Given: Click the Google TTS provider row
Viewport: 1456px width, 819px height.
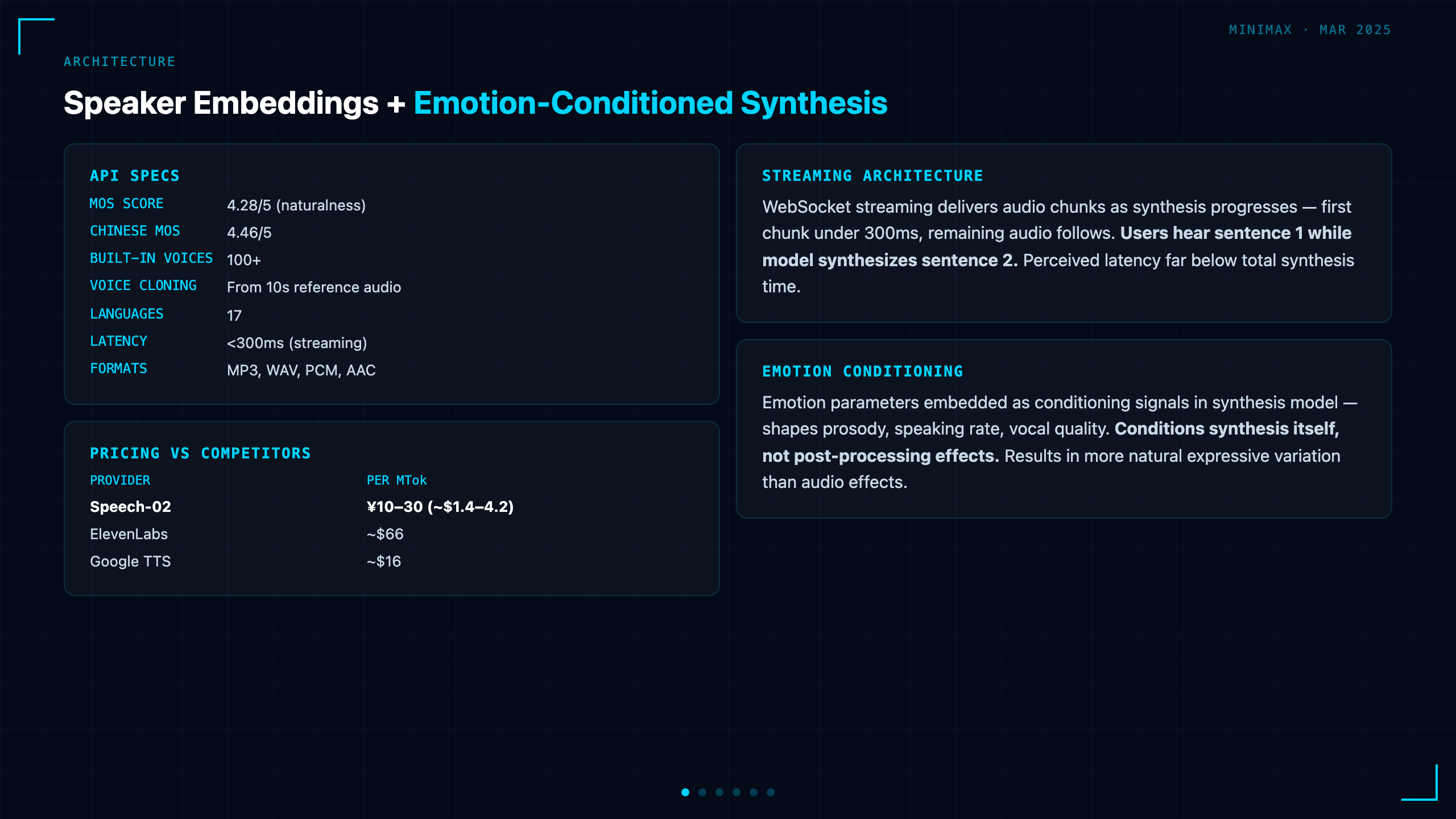Looking at the screenshot, I should coord(391,561).
